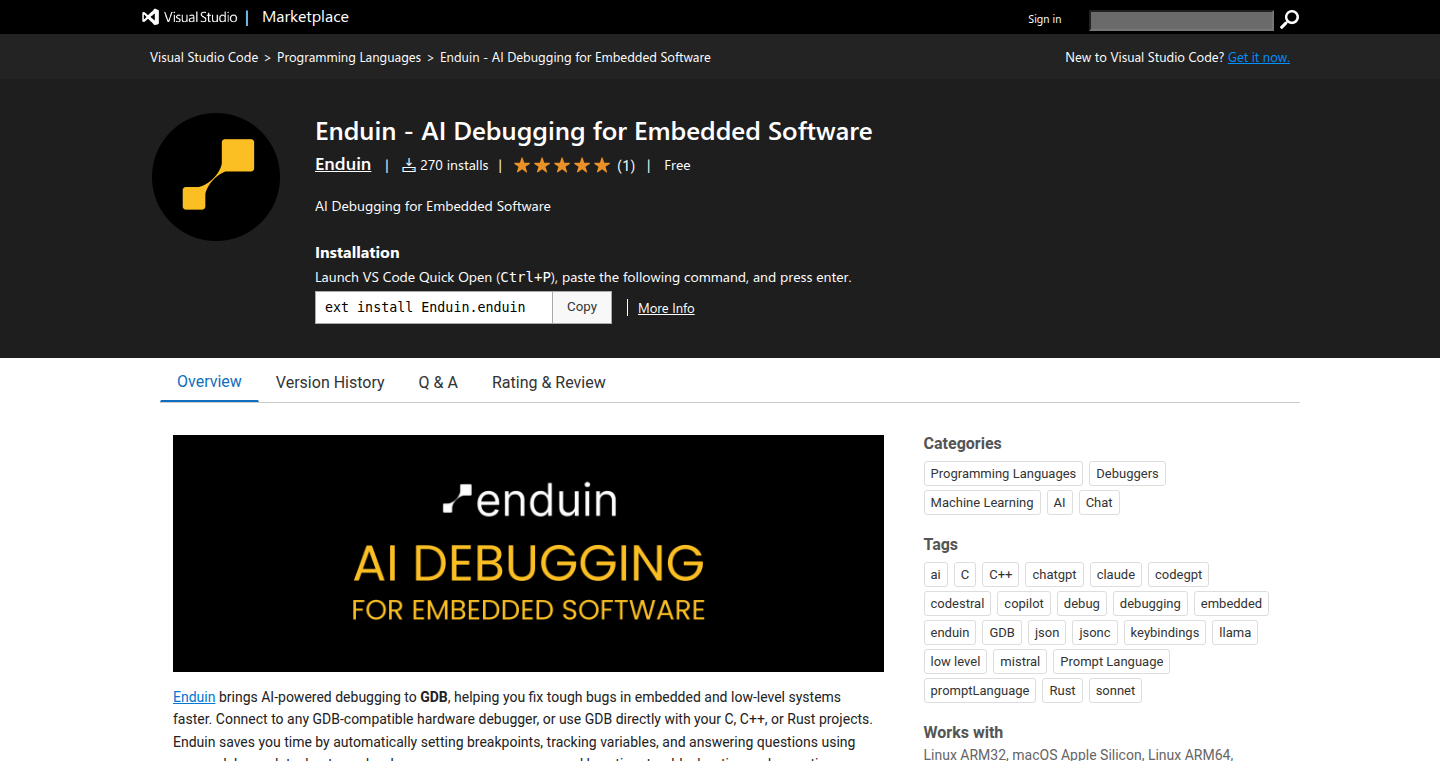Image resolution: width=1440 pixels, height=761 pixels.
Task: Select the Overview tab
Action: (209, 382)
